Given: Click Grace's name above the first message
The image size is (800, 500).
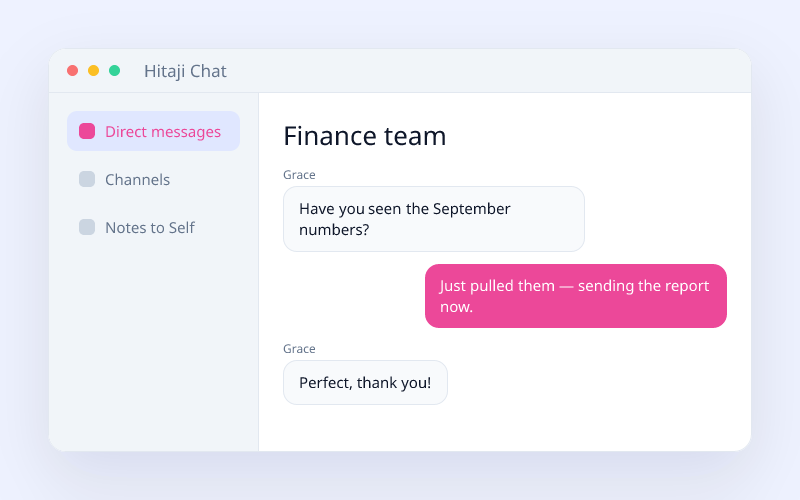Looking at the screenshot, I should point(299,175).
